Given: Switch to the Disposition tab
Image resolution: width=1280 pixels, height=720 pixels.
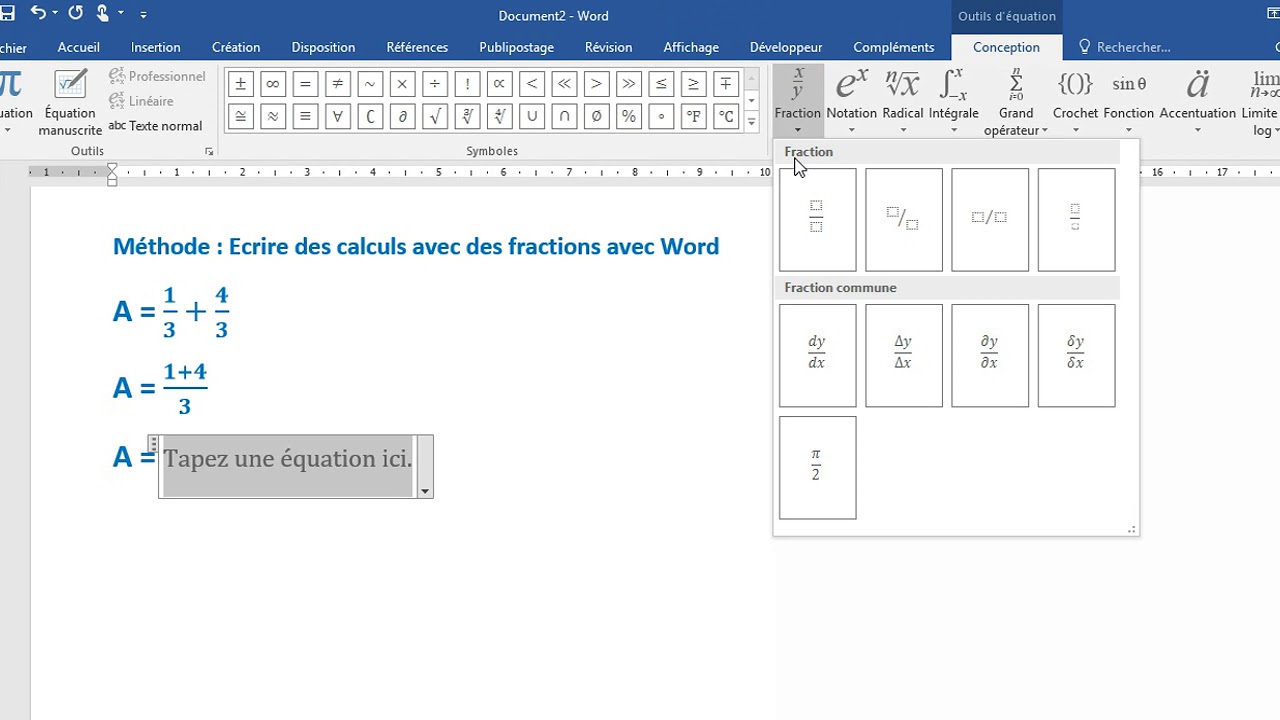Looking at the screenshot, I should point(323,47).
